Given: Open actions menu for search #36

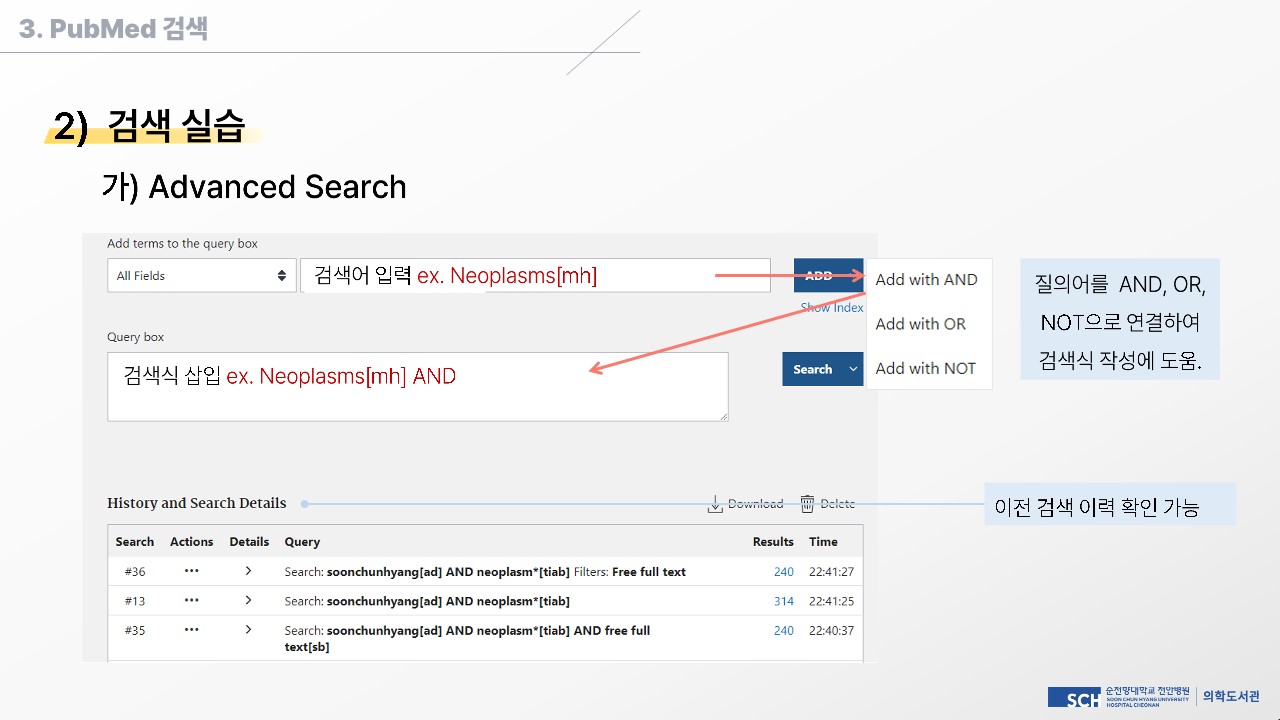Looking at the screenshot, I should point(191,572).
